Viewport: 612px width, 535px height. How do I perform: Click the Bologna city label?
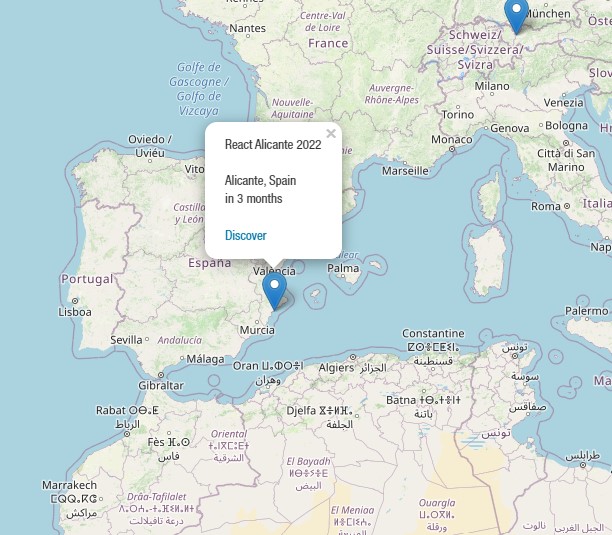566,125
